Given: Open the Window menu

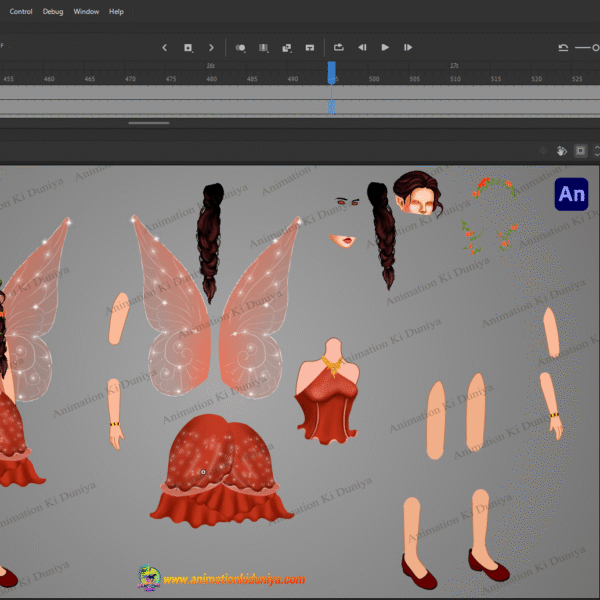Looking at the screenshot, I should tap(86, 11).
